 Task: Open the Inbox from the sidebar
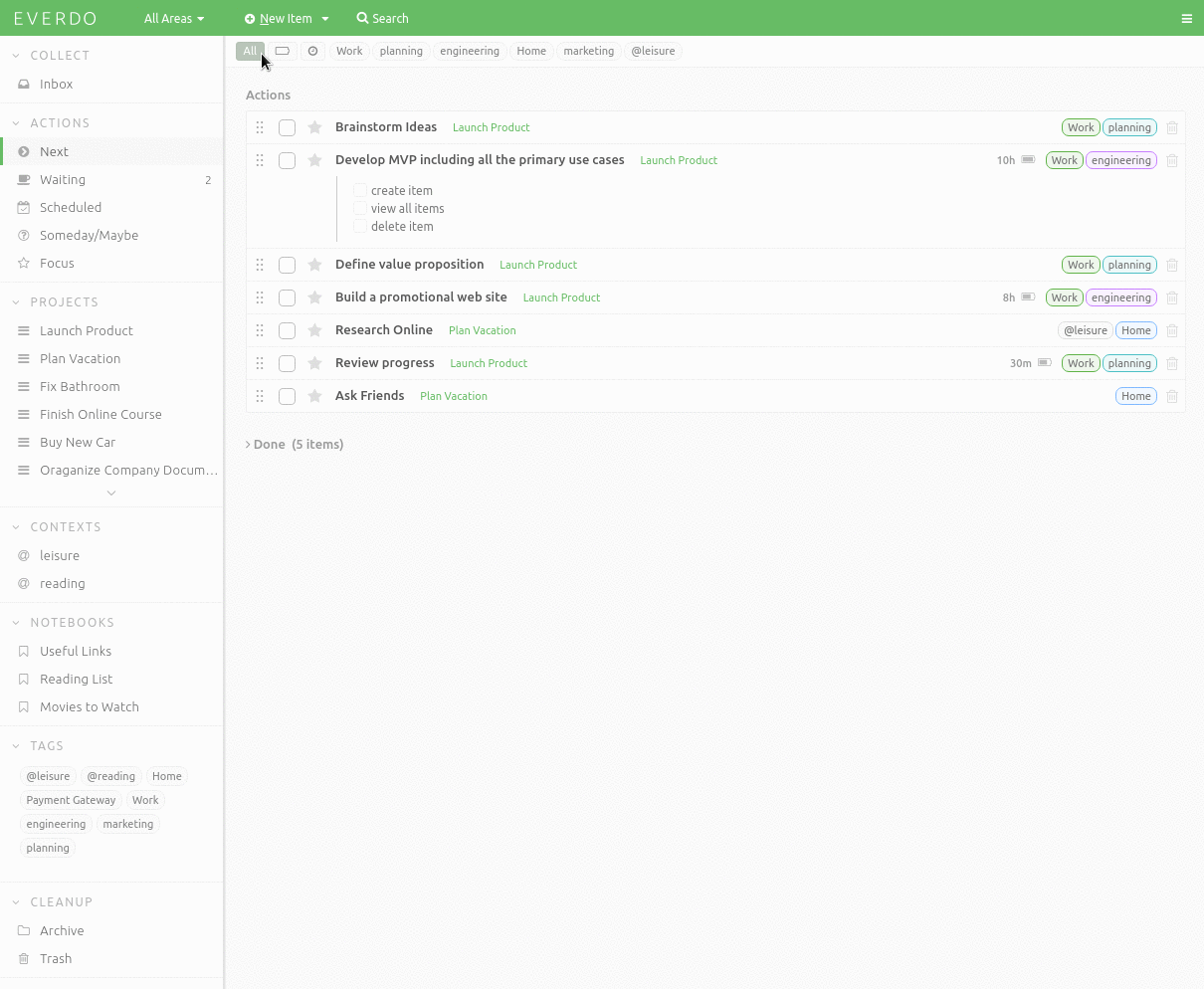(54, 84)
